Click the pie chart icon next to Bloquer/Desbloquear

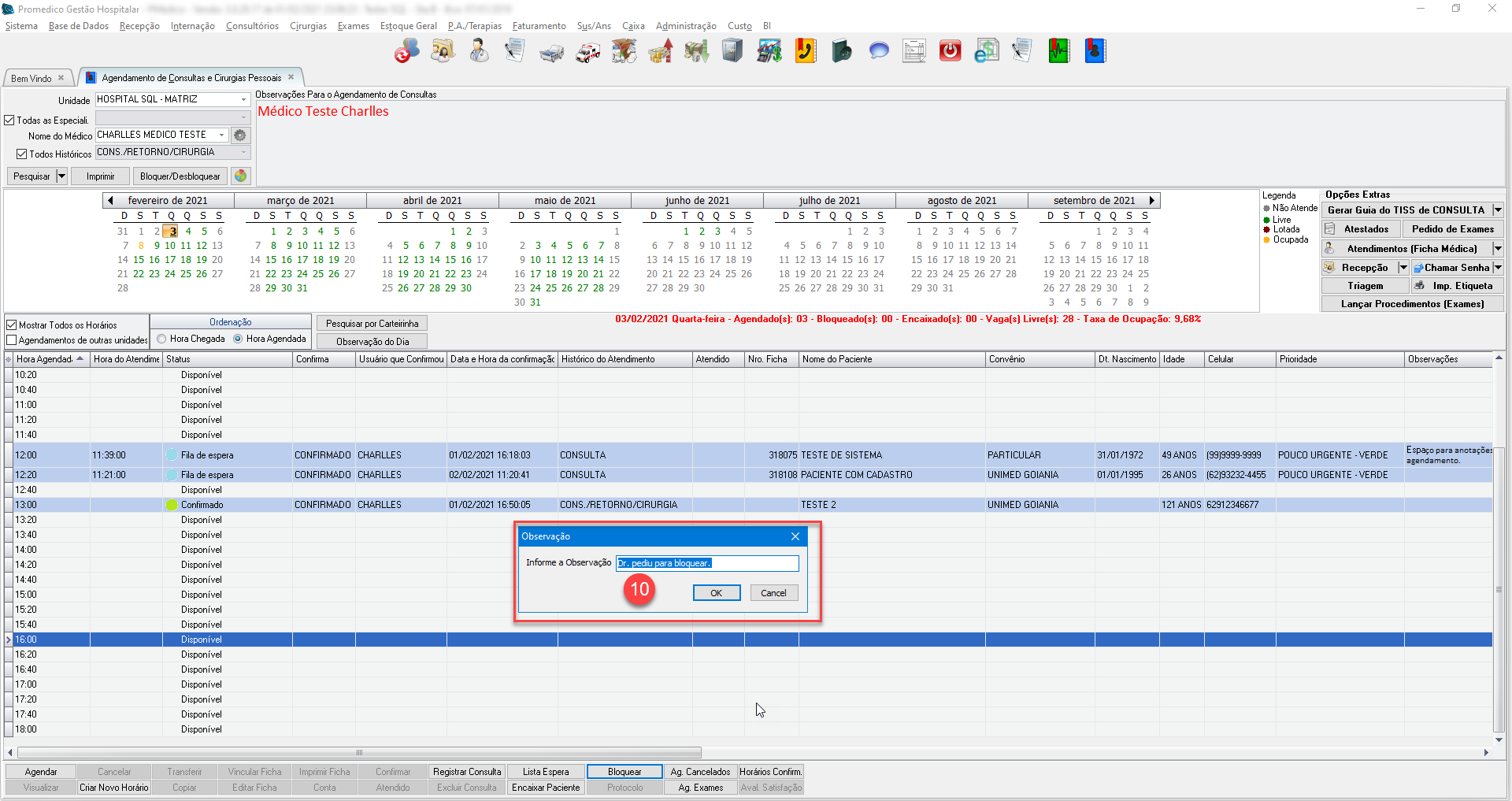pyautogui.click(x=241, y=176)
